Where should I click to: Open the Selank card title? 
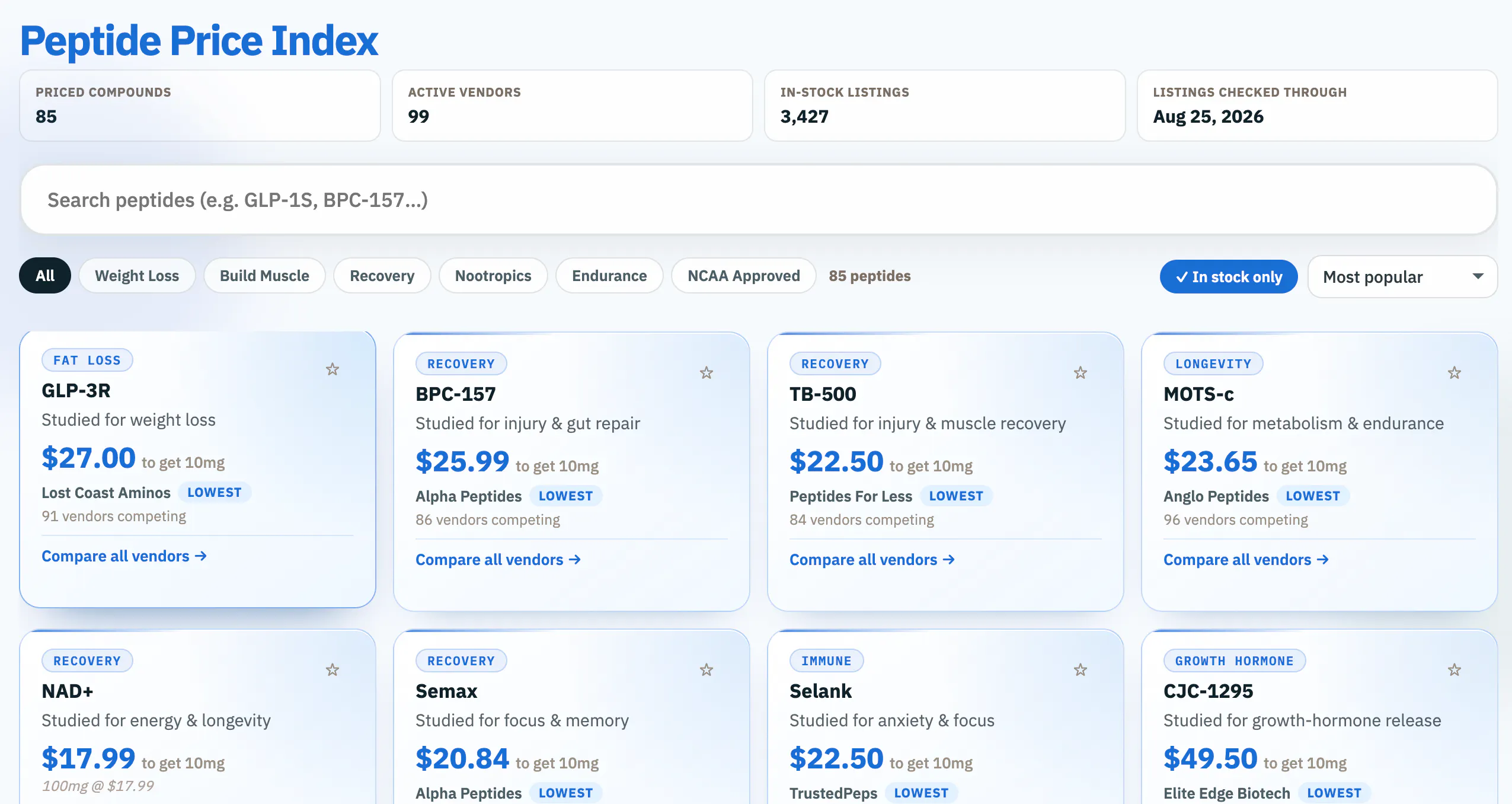tap(820, 691)
